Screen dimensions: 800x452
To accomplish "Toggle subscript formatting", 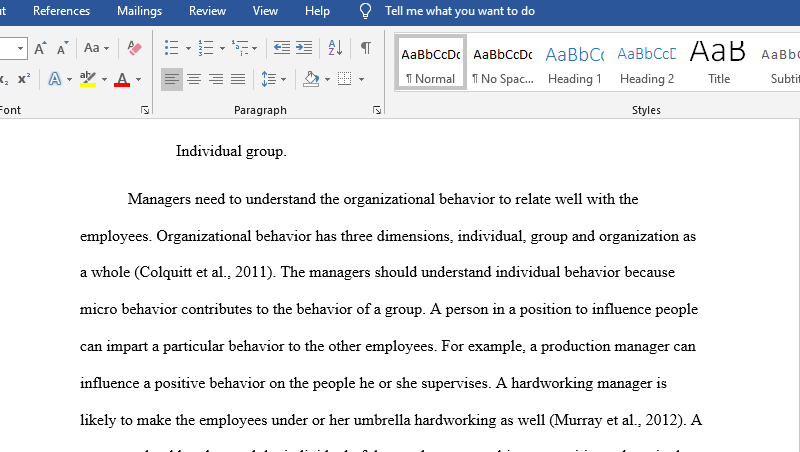I will point(4,79).
